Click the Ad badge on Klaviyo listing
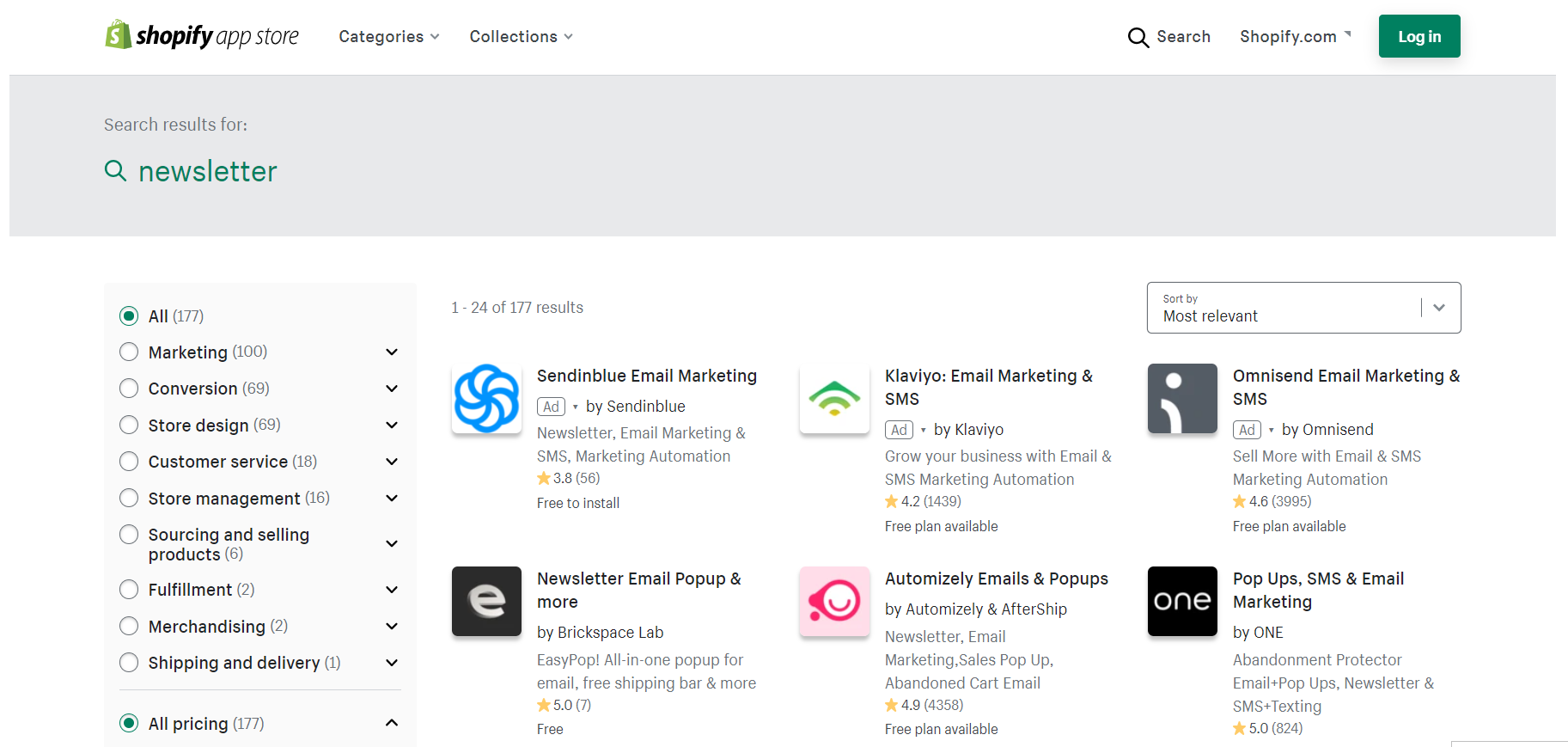 point(899,430)
